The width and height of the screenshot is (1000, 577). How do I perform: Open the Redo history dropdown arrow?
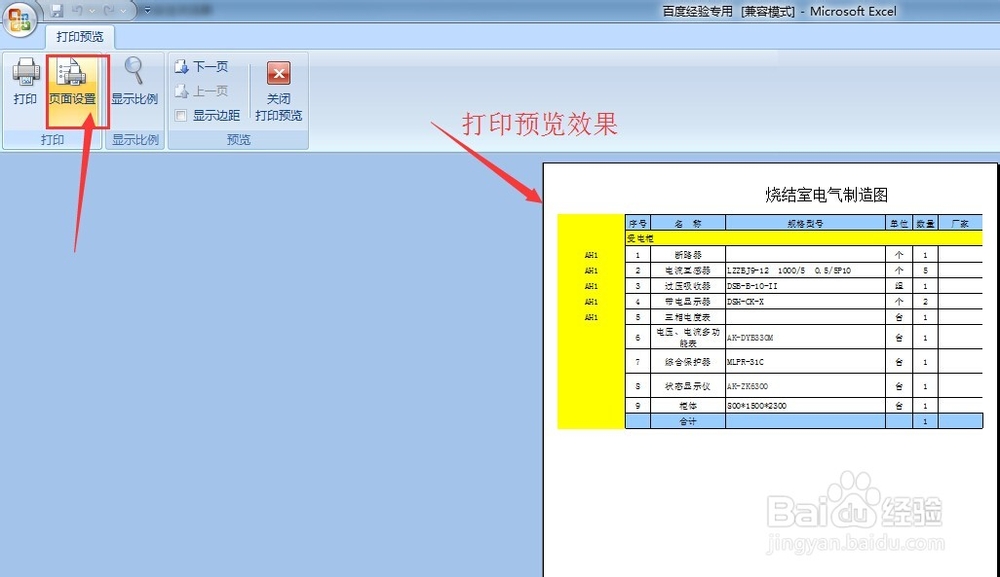123,11
